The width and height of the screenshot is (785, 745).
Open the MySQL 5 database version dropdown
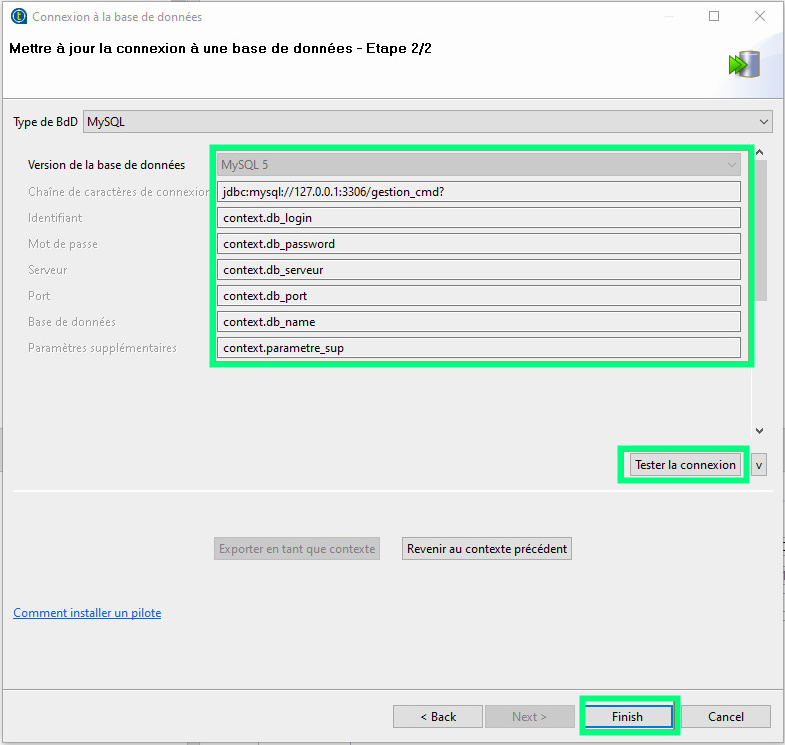(x=479, y=165)
